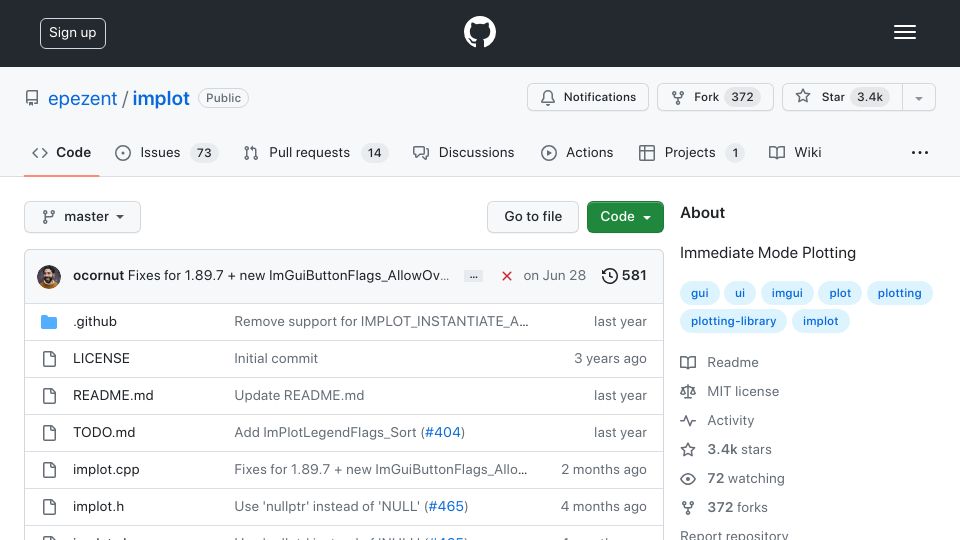
Task: Open the Projects tab
Action: coord(691,152)
